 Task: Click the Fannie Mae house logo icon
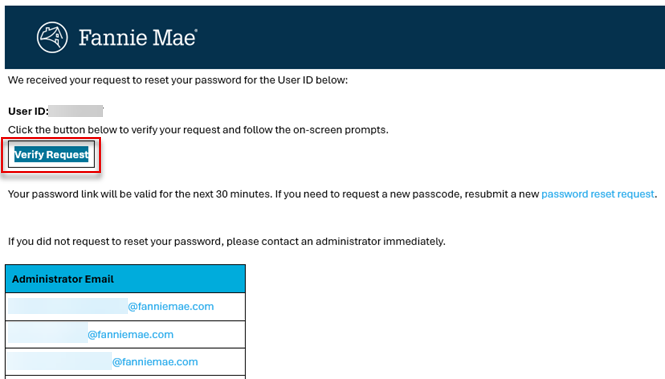tap(52, 37)
